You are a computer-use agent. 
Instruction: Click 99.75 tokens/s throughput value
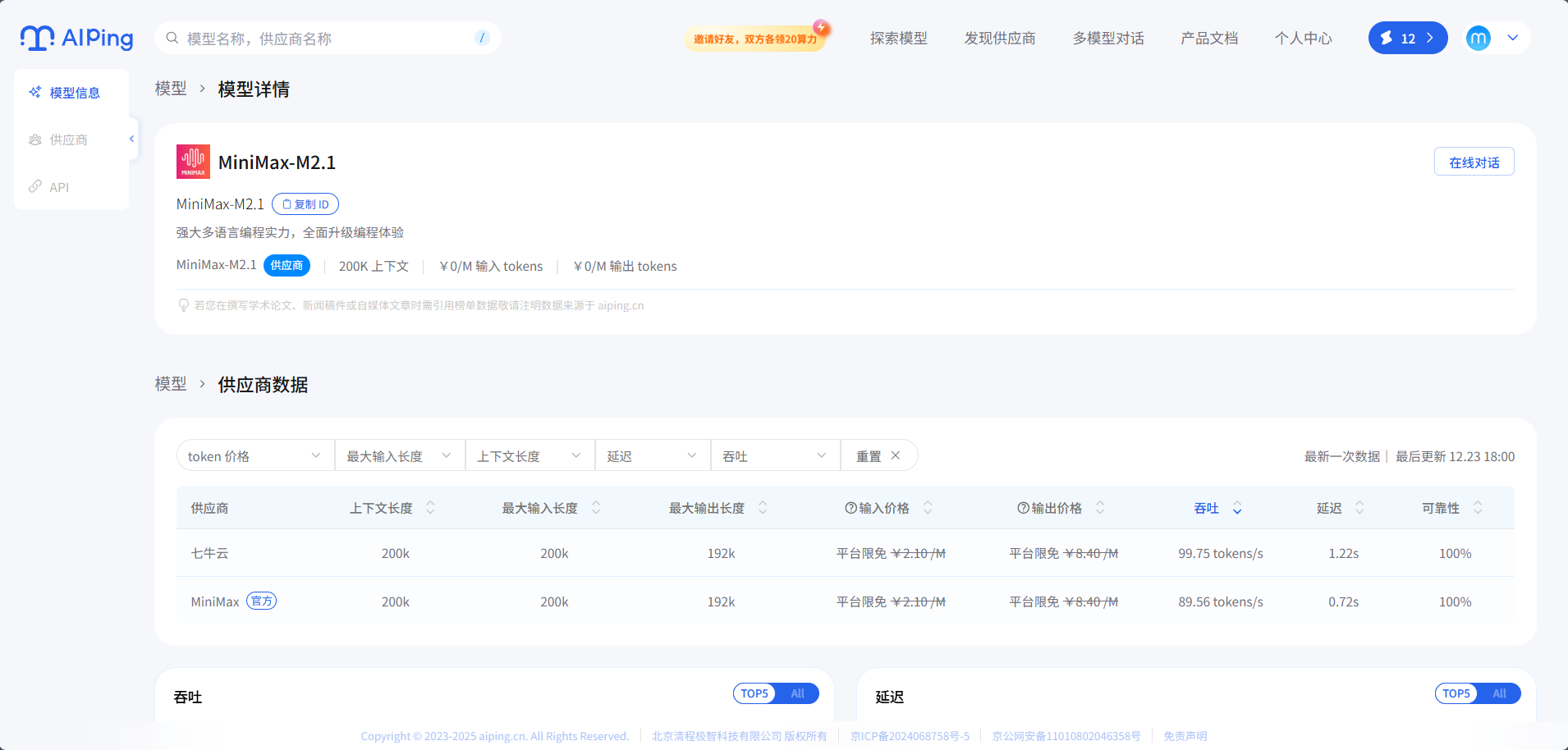(1221, 553)
